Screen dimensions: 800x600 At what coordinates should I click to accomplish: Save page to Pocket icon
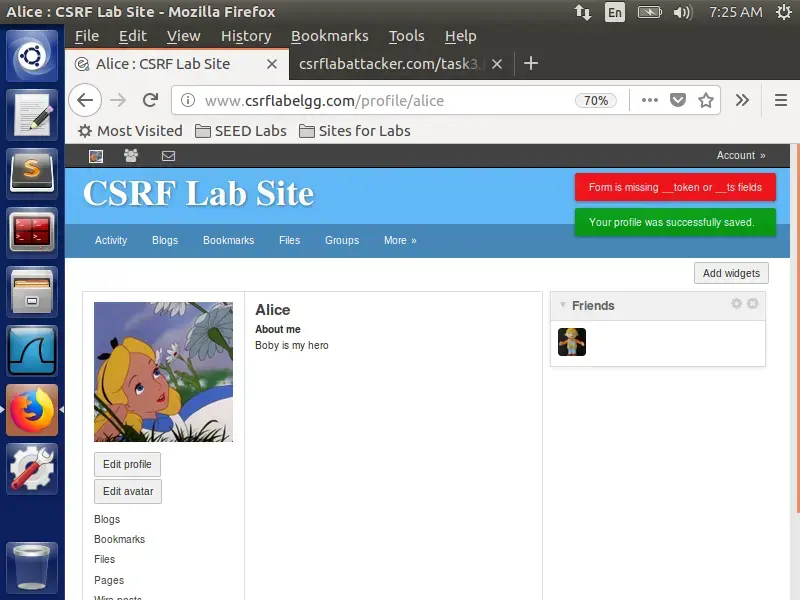[678, 100]
